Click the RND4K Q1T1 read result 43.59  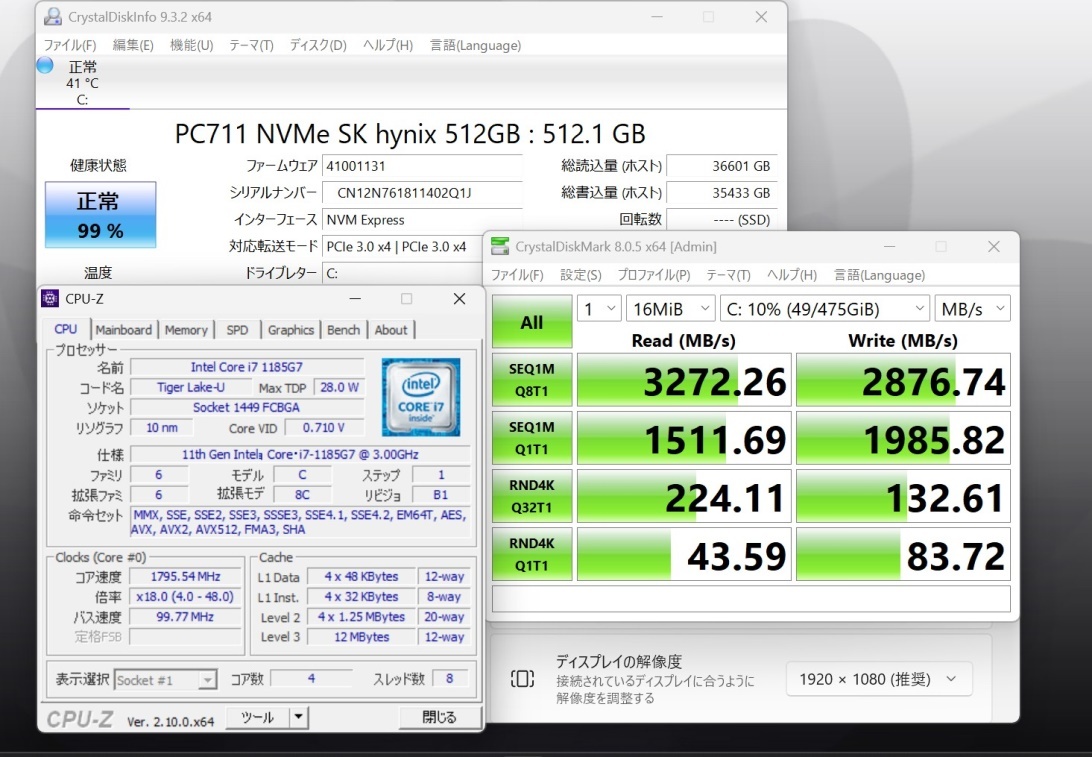point(685,554)
